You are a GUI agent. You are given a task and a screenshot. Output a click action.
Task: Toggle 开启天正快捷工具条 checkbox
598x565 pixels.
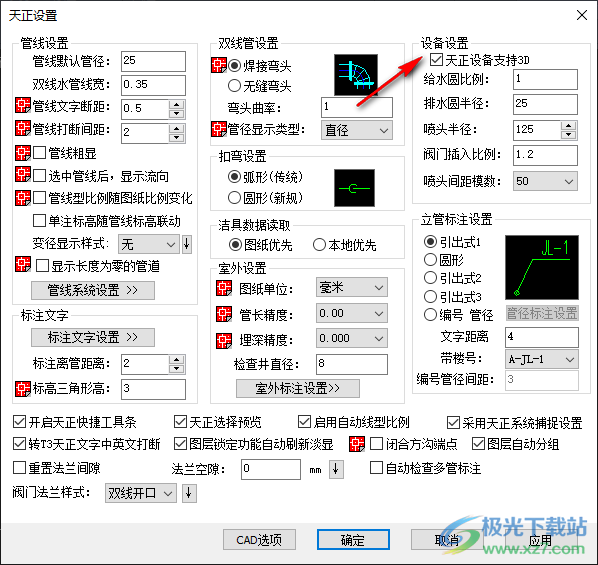coord(19,422)
